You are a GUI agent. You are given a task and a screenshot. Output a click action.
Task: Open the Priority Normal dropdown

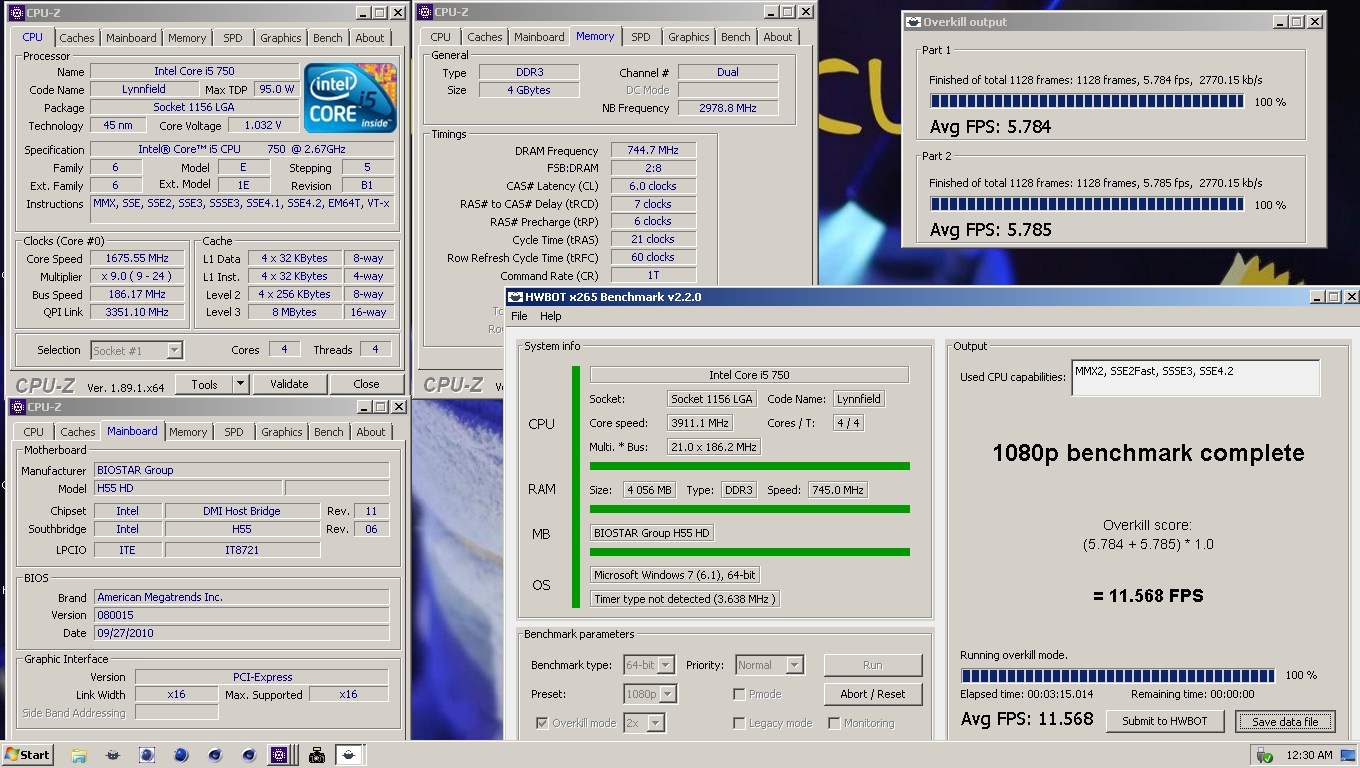[769, 665]
